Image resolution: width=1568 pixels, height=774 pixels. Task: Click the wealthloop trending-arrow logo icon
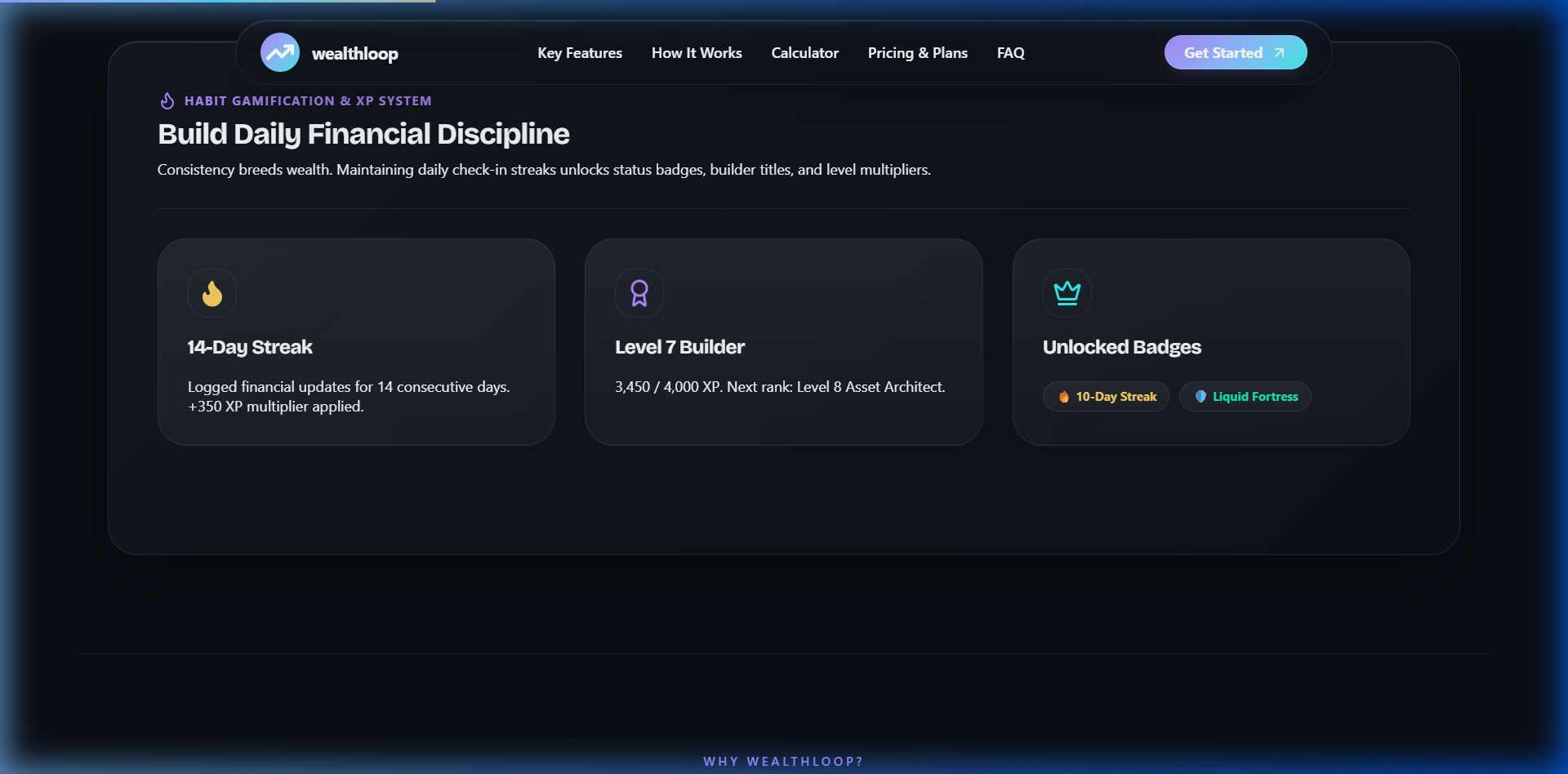[x=280, y=52]
